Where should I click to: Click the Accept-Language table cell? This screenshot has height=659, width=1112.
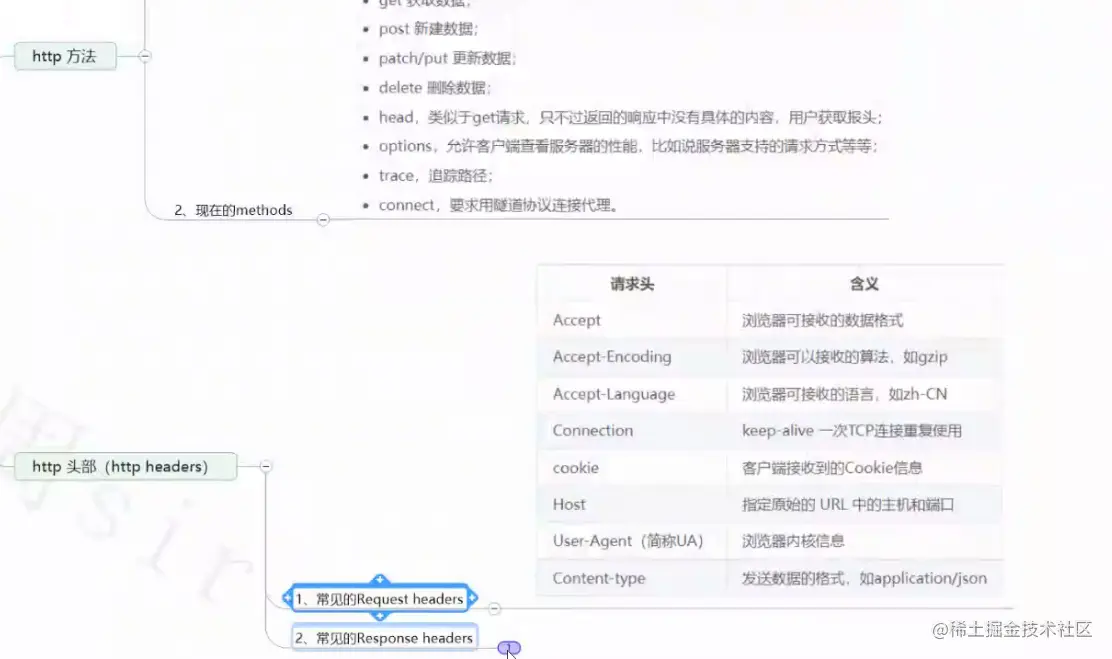click(x=632, y=394)
